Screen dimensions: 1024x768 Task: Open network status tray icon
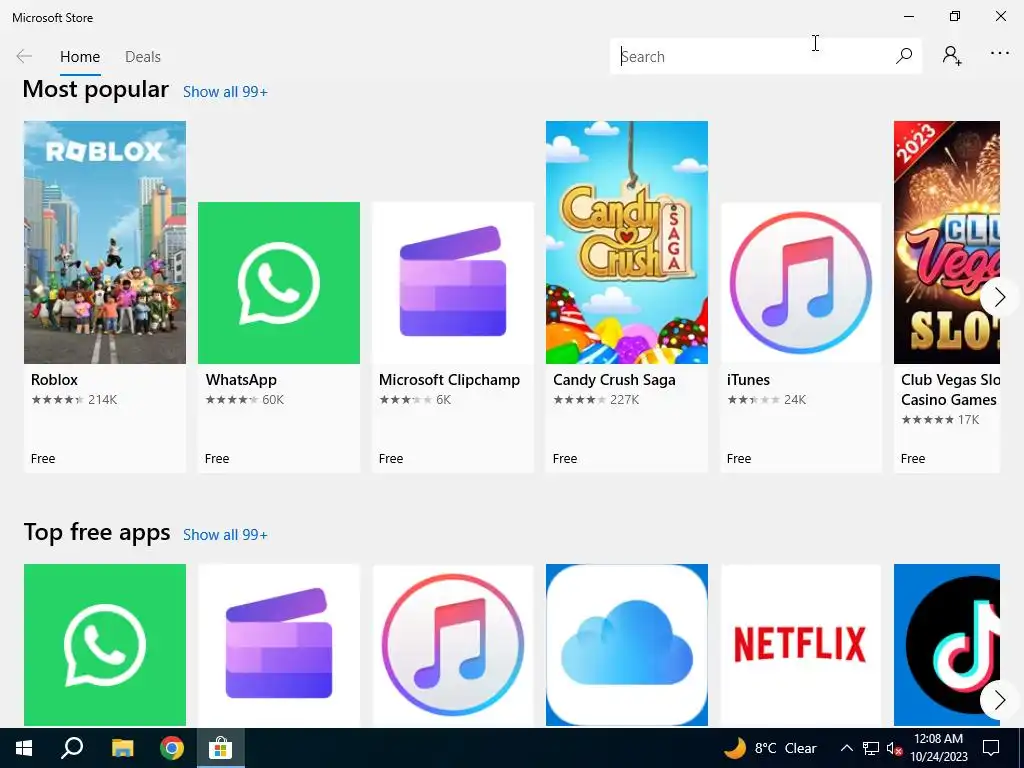(871, 748)
